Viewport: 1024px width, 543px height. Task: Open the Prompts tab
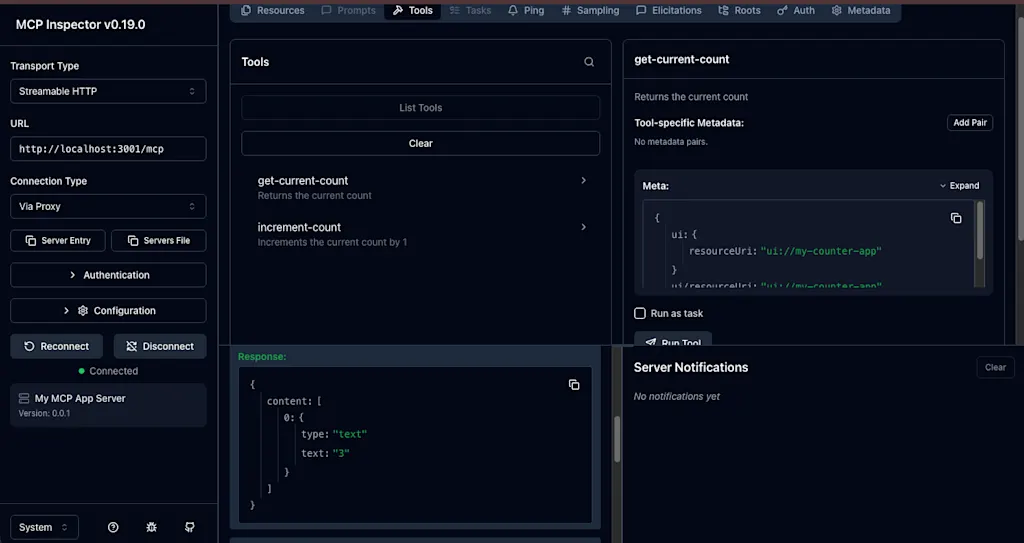coord(348,10)
